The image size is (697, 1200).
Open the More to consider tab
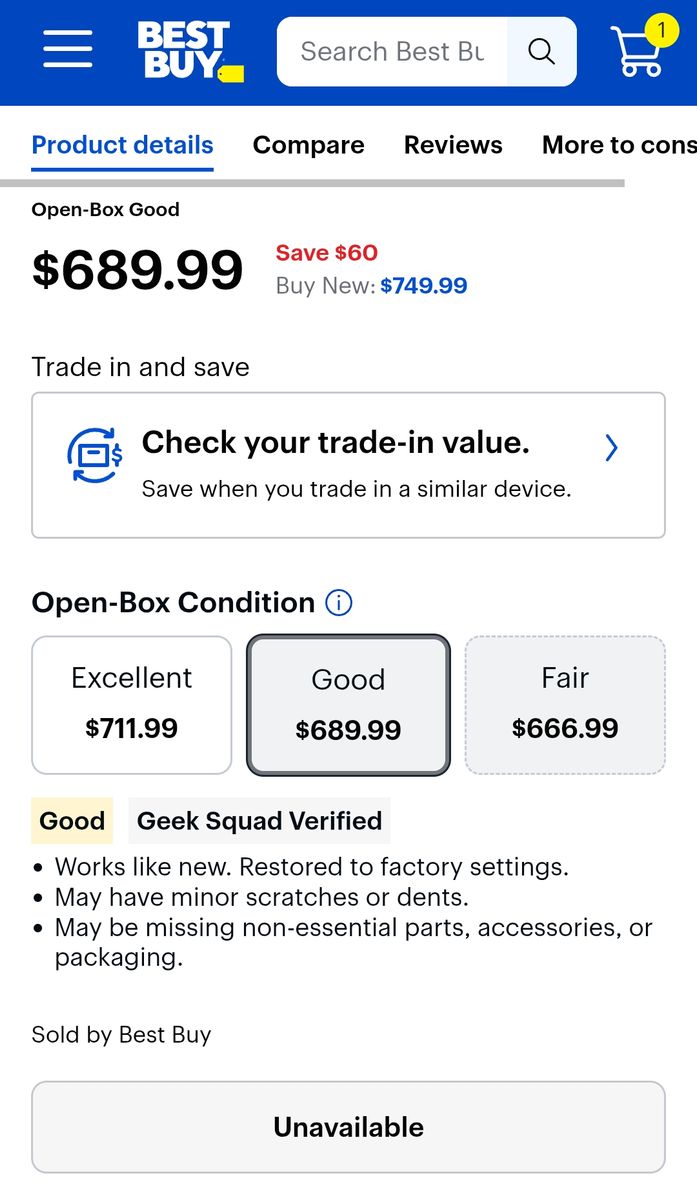click(x=618, y=145)
